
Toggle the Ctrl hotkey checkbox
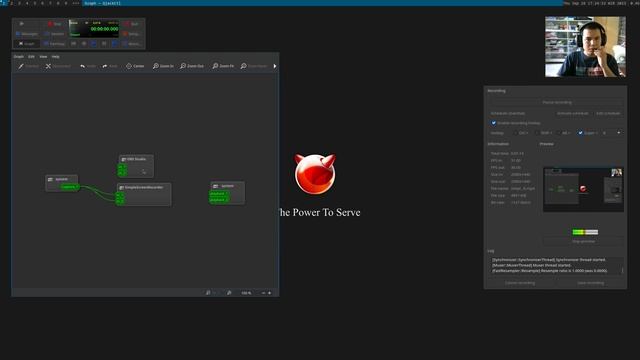click(516, 133)
